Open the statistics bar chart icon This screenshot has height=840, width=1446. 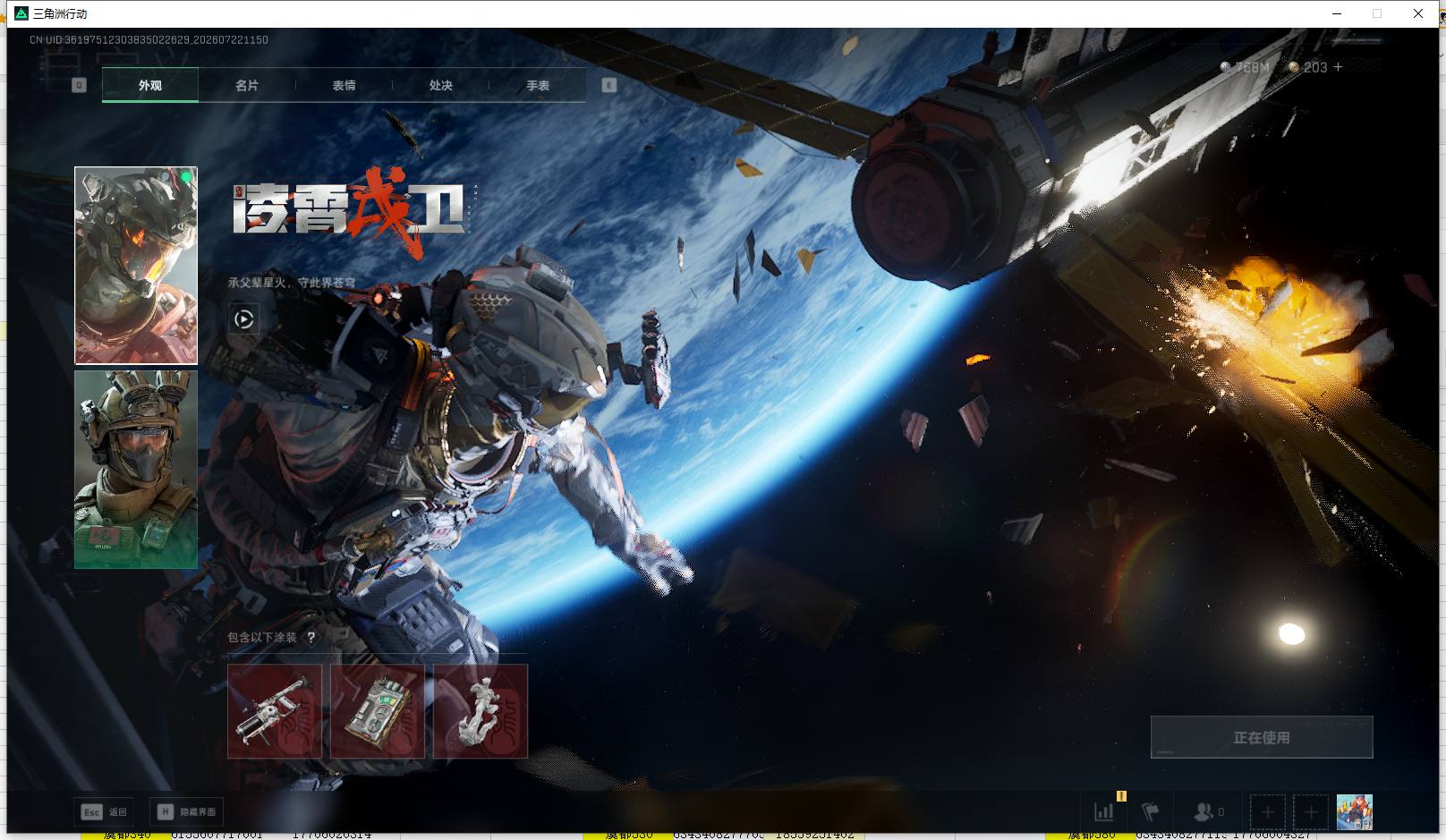click(1104, 811)
